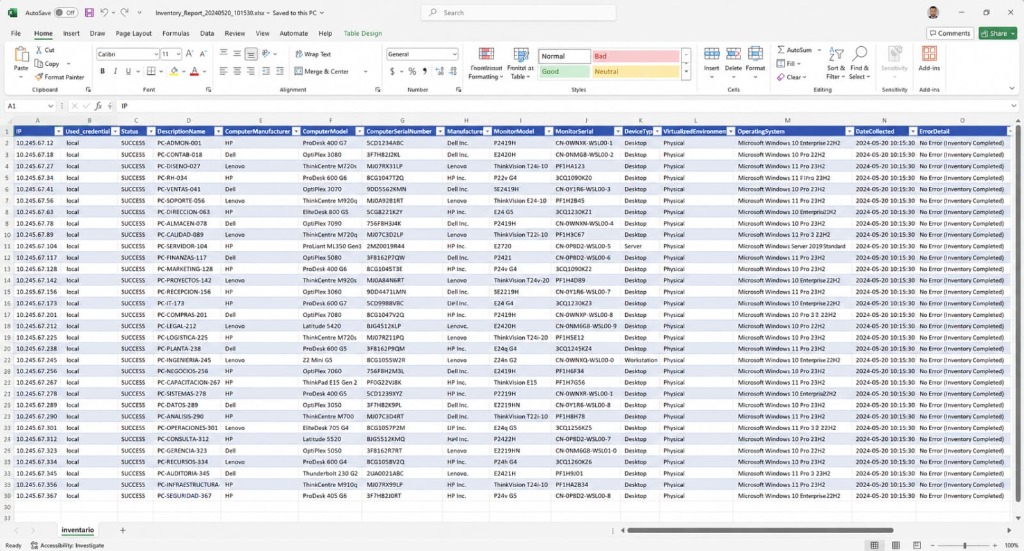Apply the Neutral cell style
The width and height of the screenshot is (1024, 551).
point(635,71)
